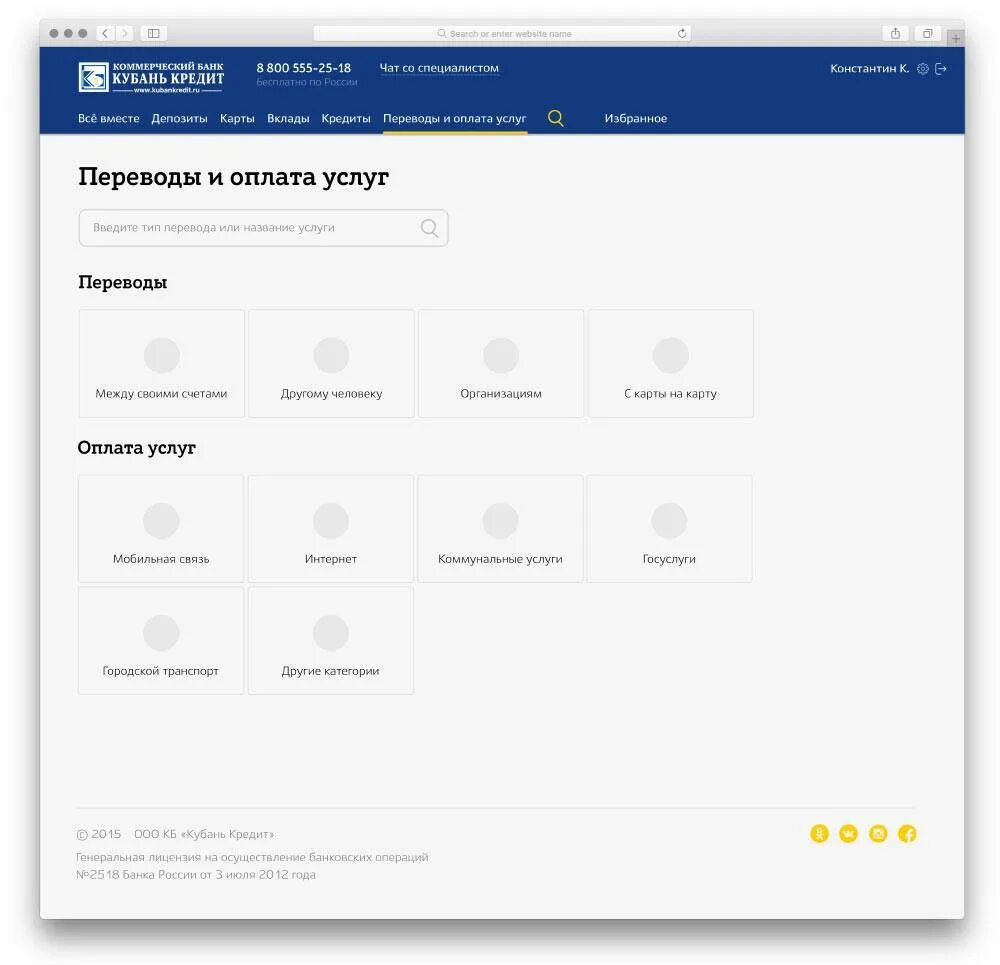Image resolution: width=1000 pixels, height=965 pixels.
Task: Open the Instagram social icon in footer
Action: coord(878,832)
